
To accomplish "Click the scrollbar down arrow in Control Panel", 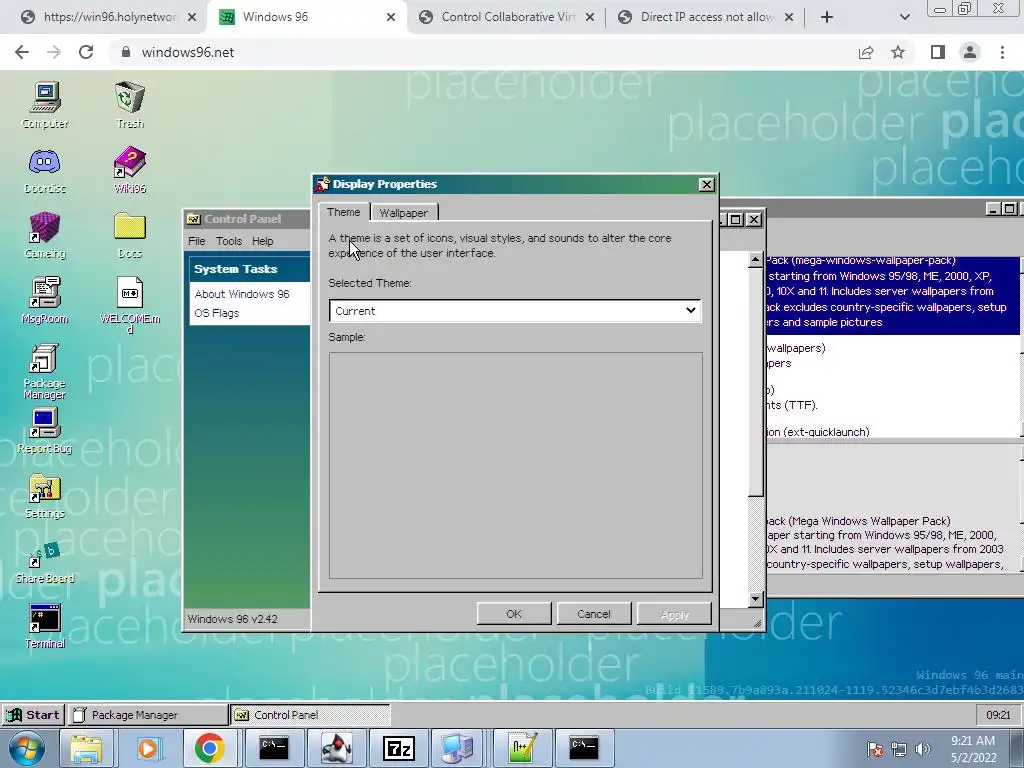I will tap(756, 598).
